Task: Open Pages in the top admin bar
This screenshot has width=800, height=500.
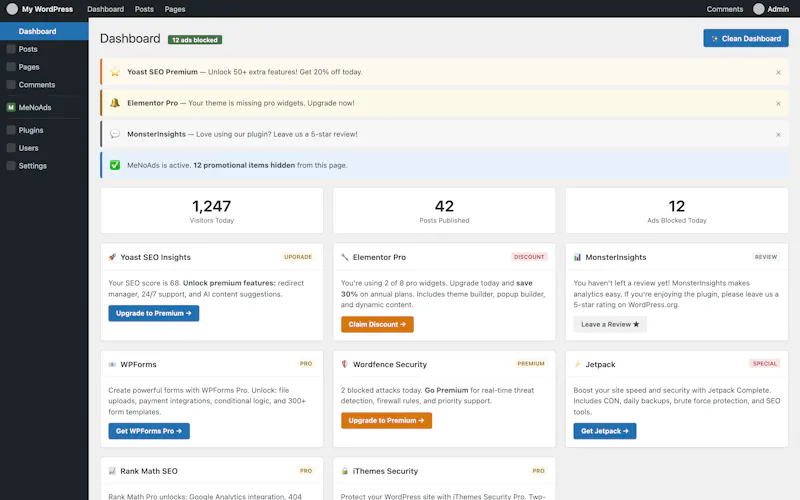Action: point(175,9)
